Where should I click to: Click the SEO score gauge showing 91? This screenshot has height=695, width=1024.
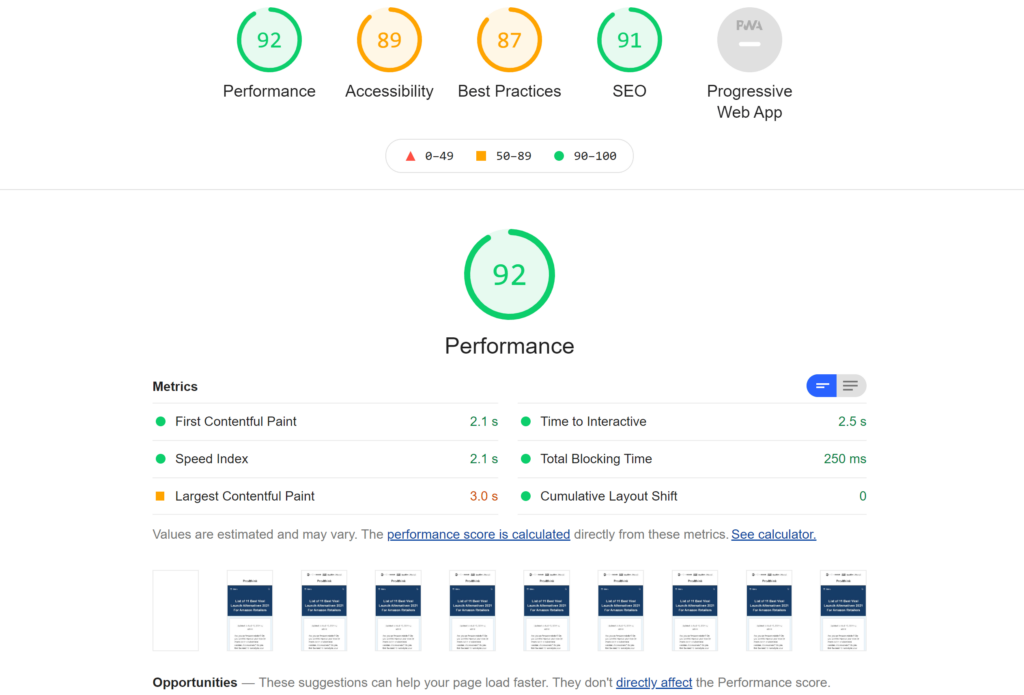(629, 40)
